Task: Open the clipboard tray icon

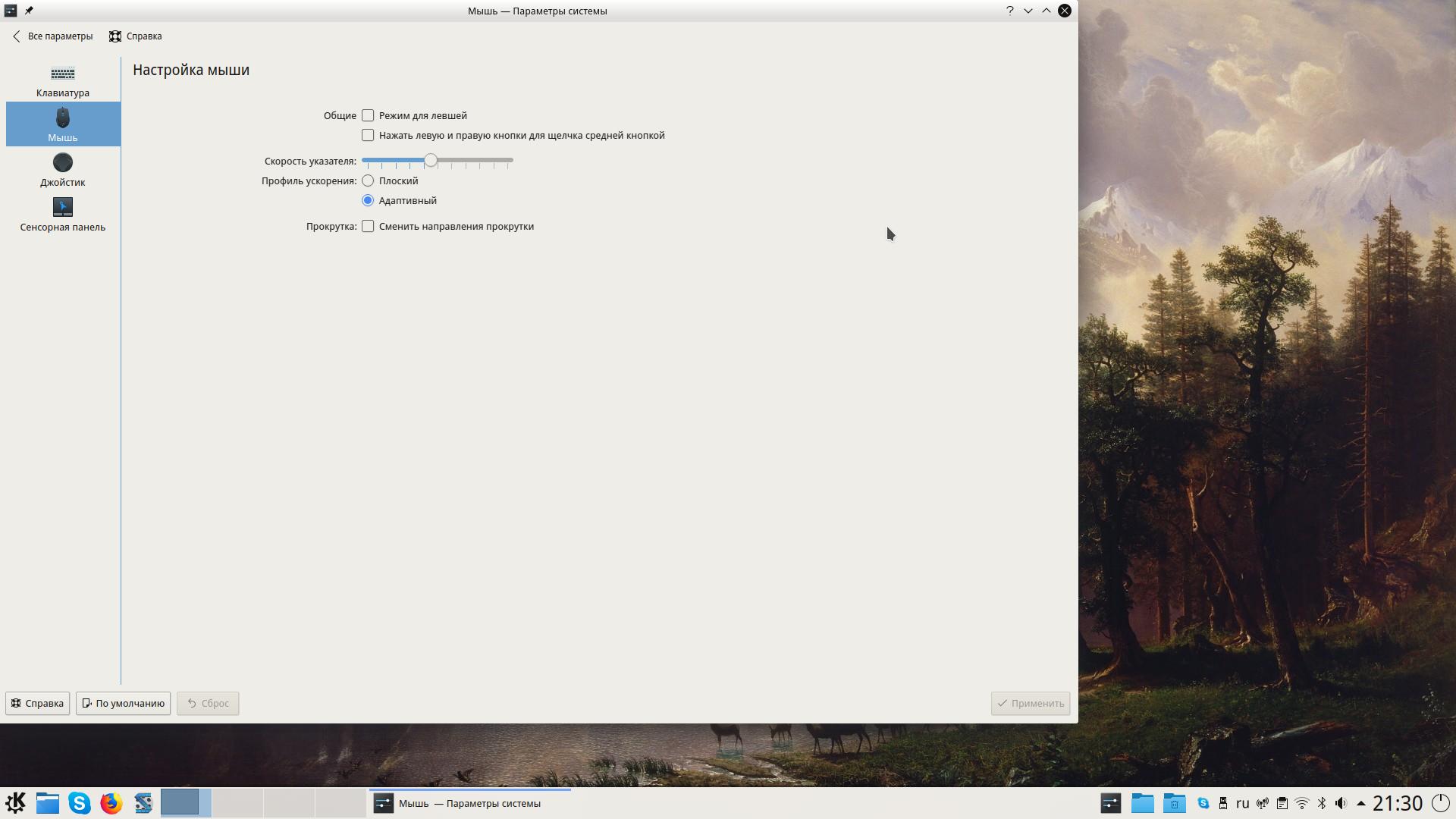Action: point(1282,803)
